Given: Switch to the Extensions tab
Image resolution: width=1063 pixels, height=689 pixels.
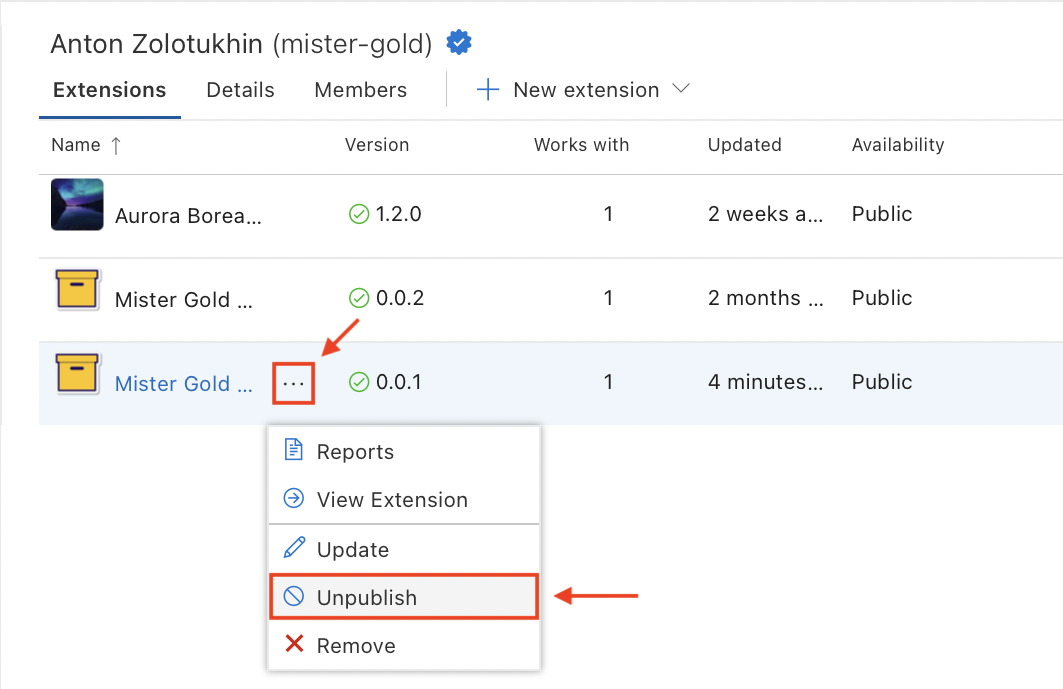Looking at the screenshot, I should [x=109, y=90].
